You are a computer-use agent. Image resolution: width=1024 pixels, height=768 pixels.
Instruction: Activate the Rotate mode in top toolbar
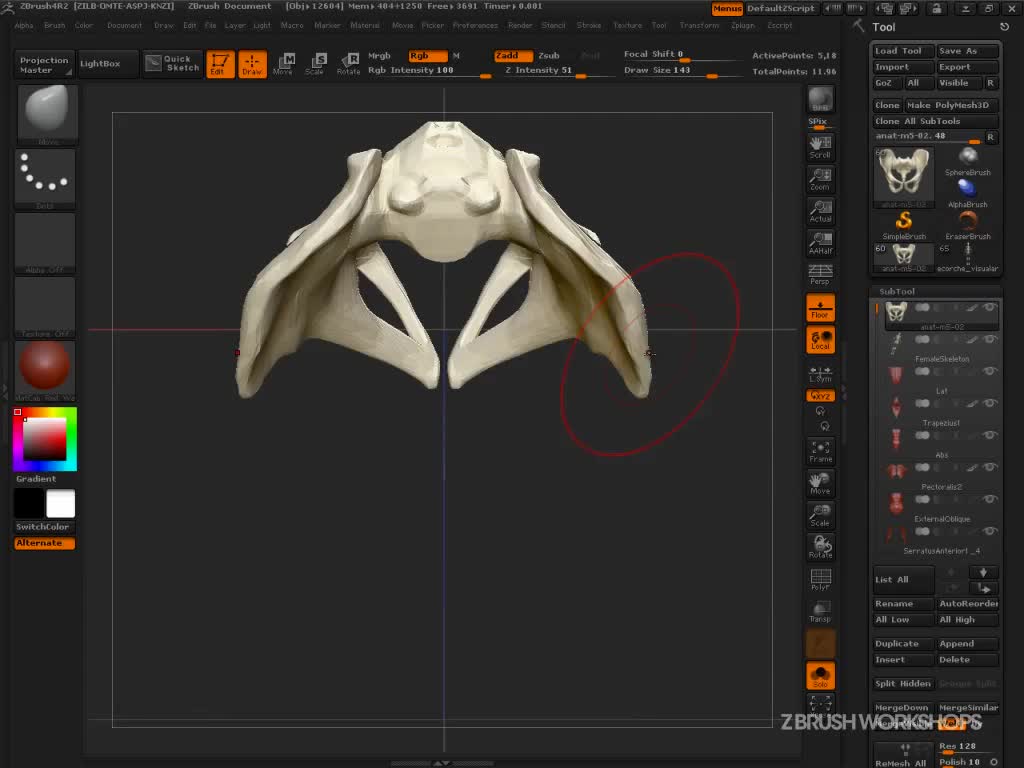[x=348, y=64]
